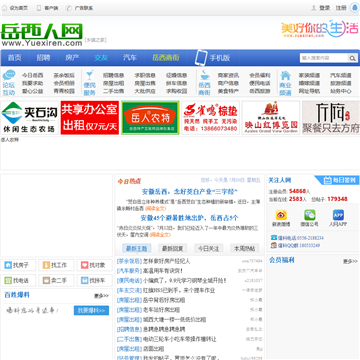Open the 雀鸣棕垫 banner ad

tap(210, 118)
